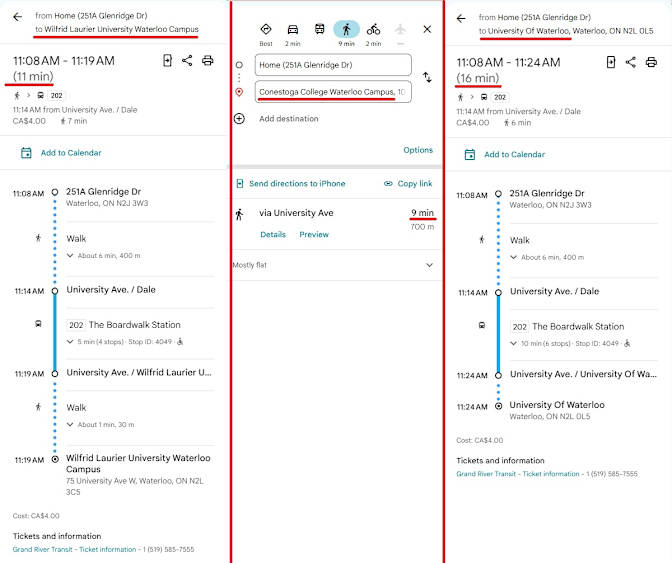
Task: Preview the University Ave walking route
Action: point(314,234)
